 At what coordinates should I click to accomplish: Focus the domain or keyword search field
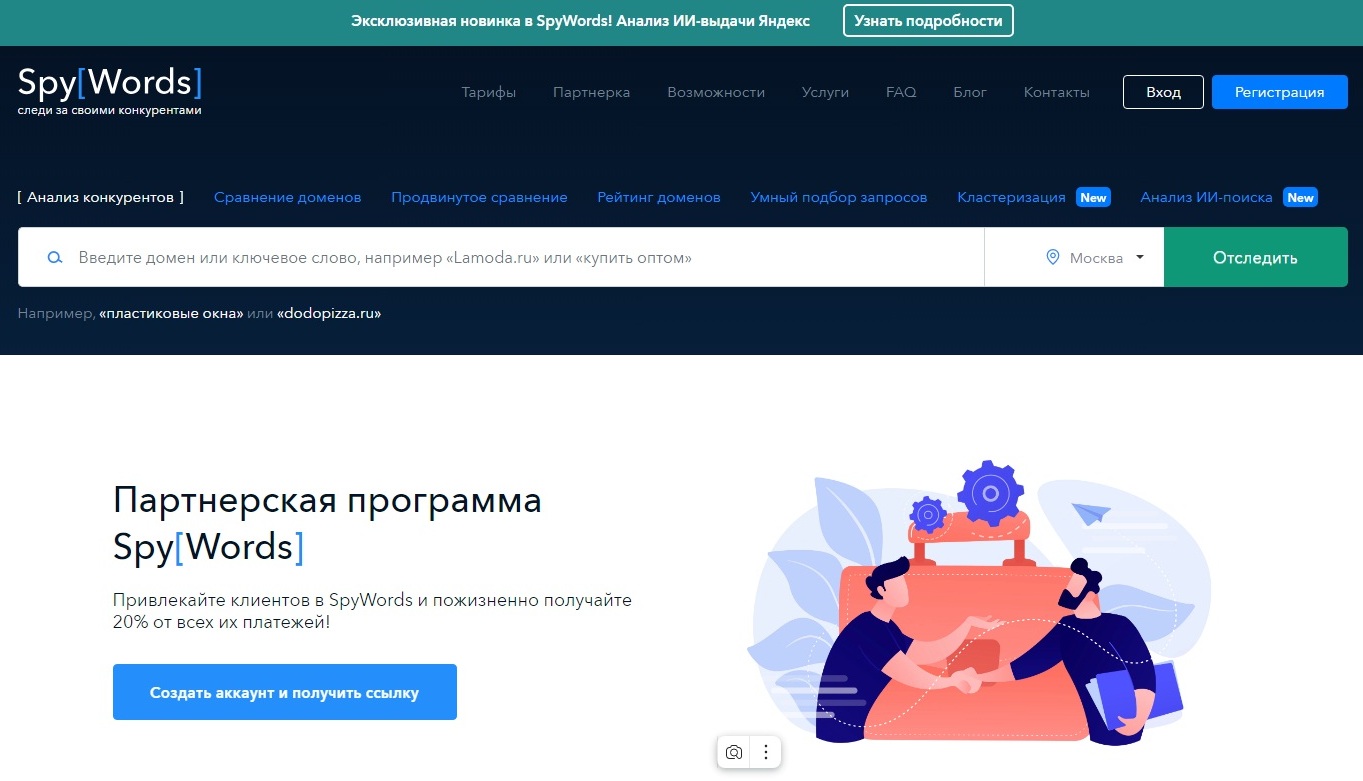501,257
